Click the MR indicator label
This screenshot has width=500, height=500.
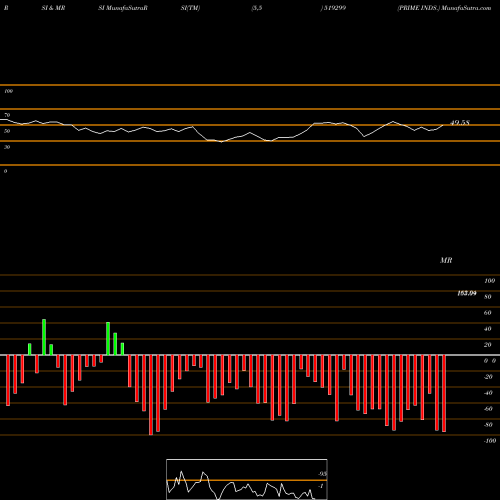pos(446,260)
